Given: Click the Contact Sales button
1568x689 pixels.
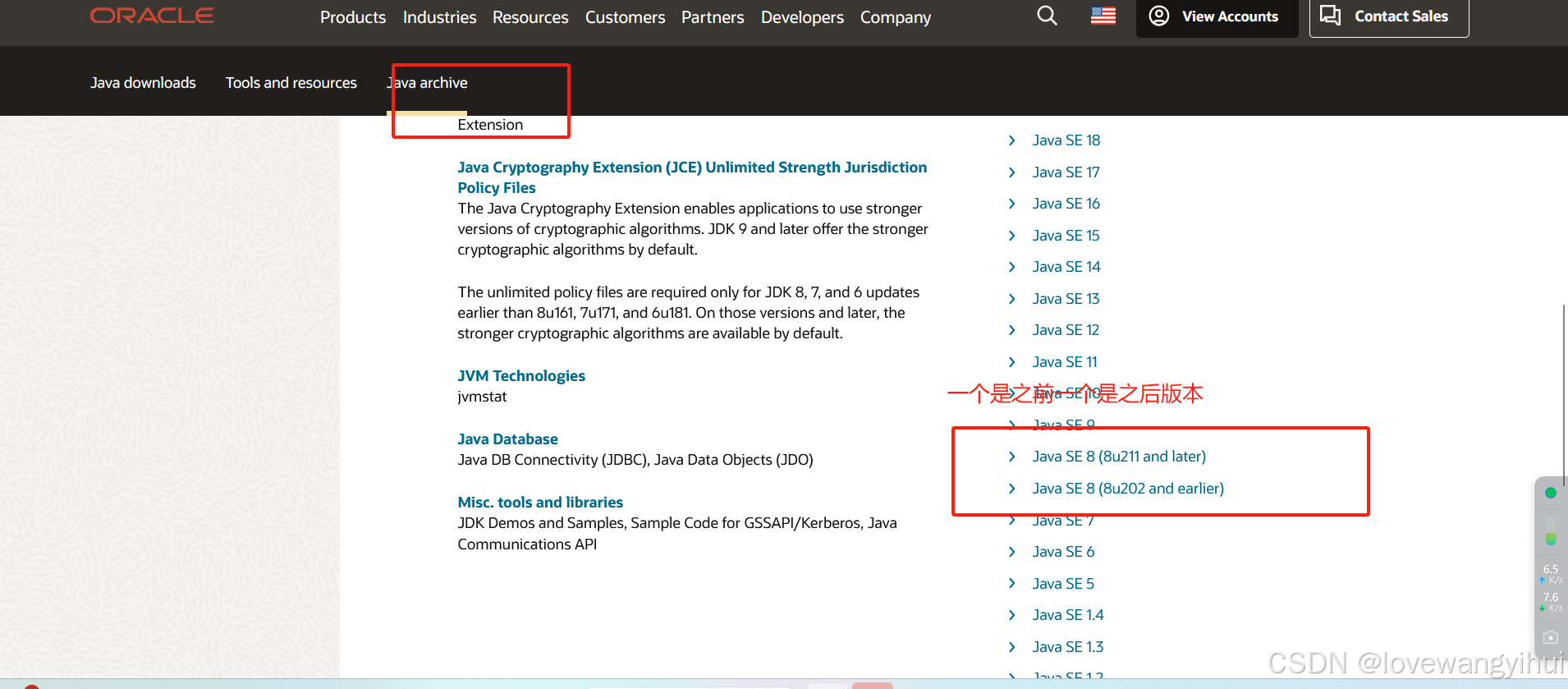Looking at the screenshot, I should 1388,17.
